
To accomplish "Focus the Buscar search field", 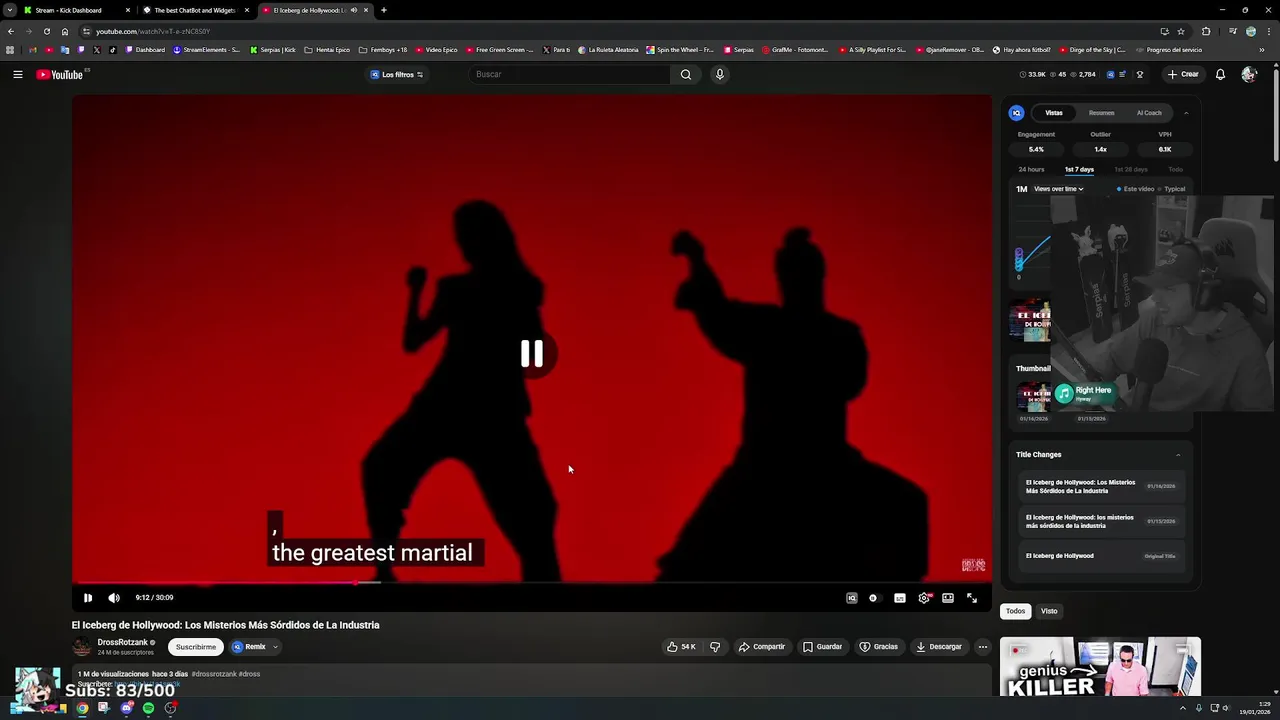I will click(570, 74).
